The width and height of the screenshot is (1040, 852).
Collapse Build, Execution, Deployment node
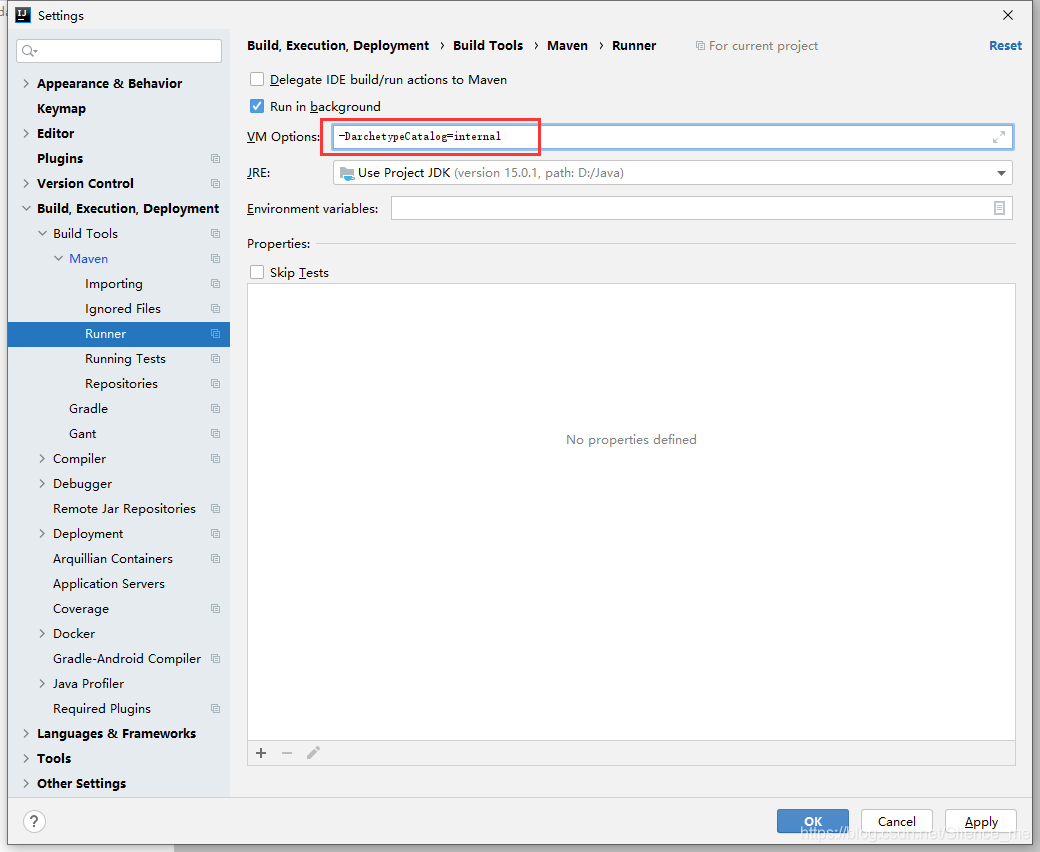(x=26, y=208)
